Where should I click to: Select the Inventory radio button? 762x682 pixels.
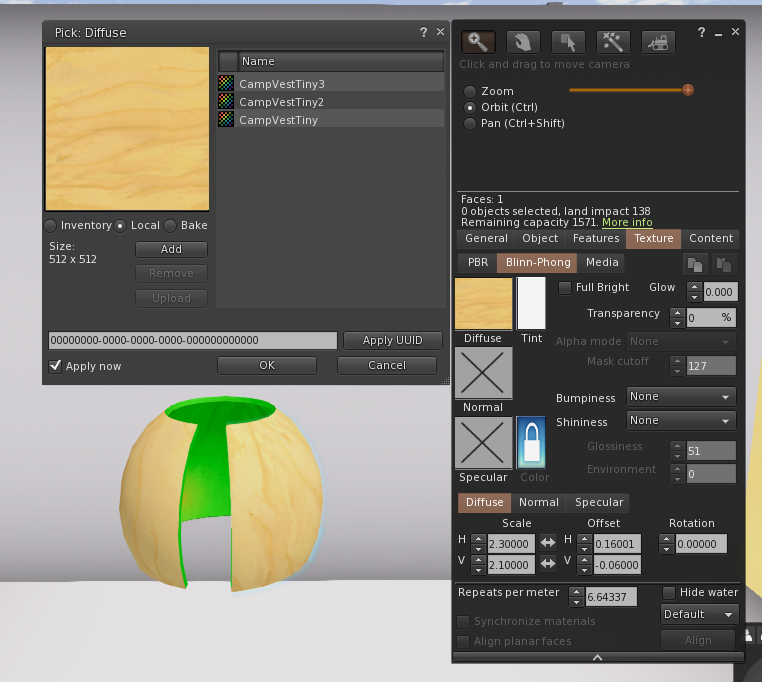coord(51,226)
